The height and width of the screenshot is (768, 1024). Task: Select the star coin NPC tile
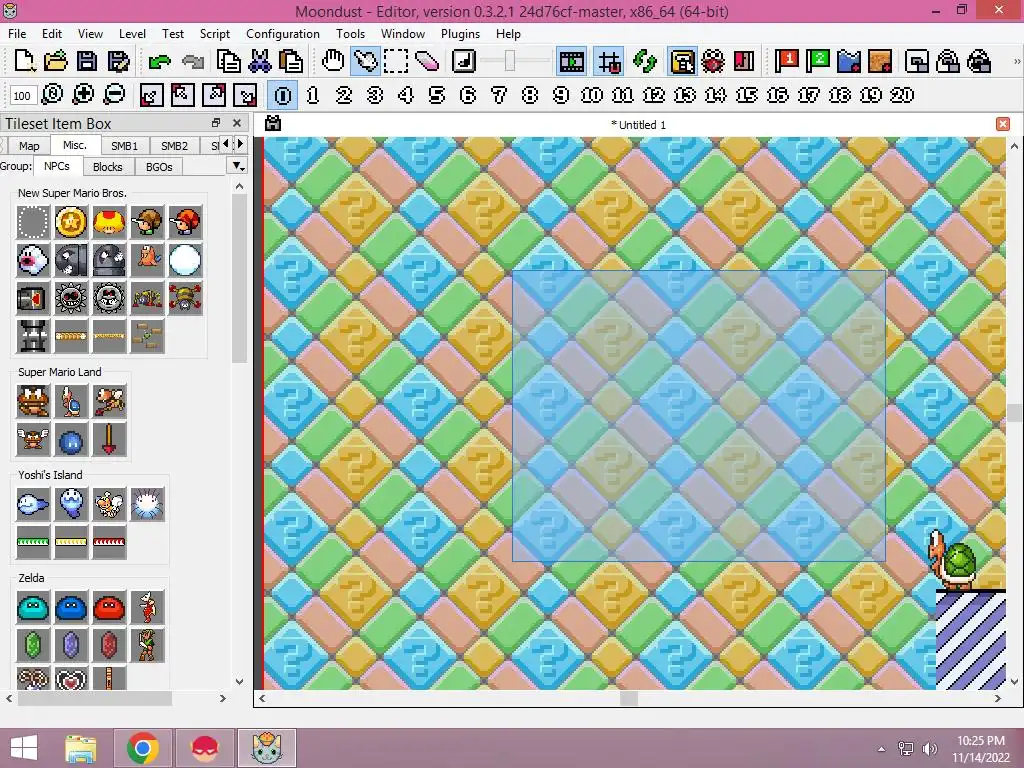[x=71, y=222]
